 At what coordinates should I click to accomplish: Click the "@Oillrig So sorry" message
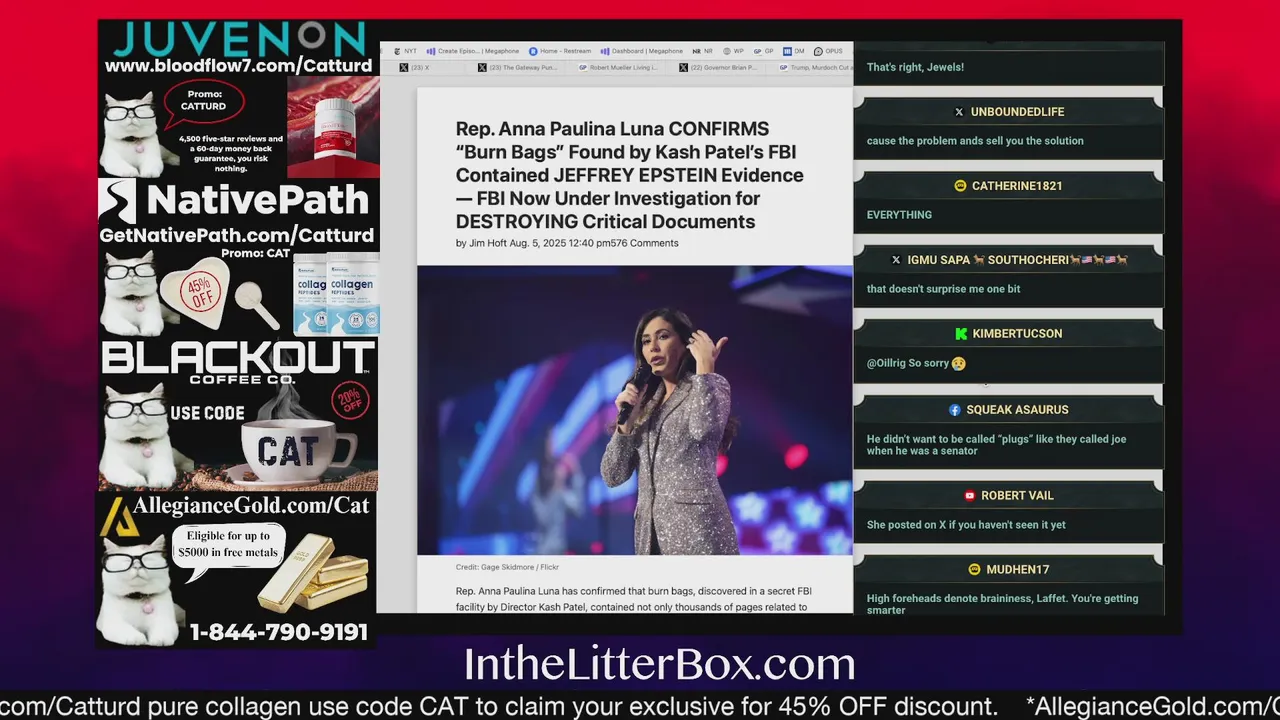point(915,363)
